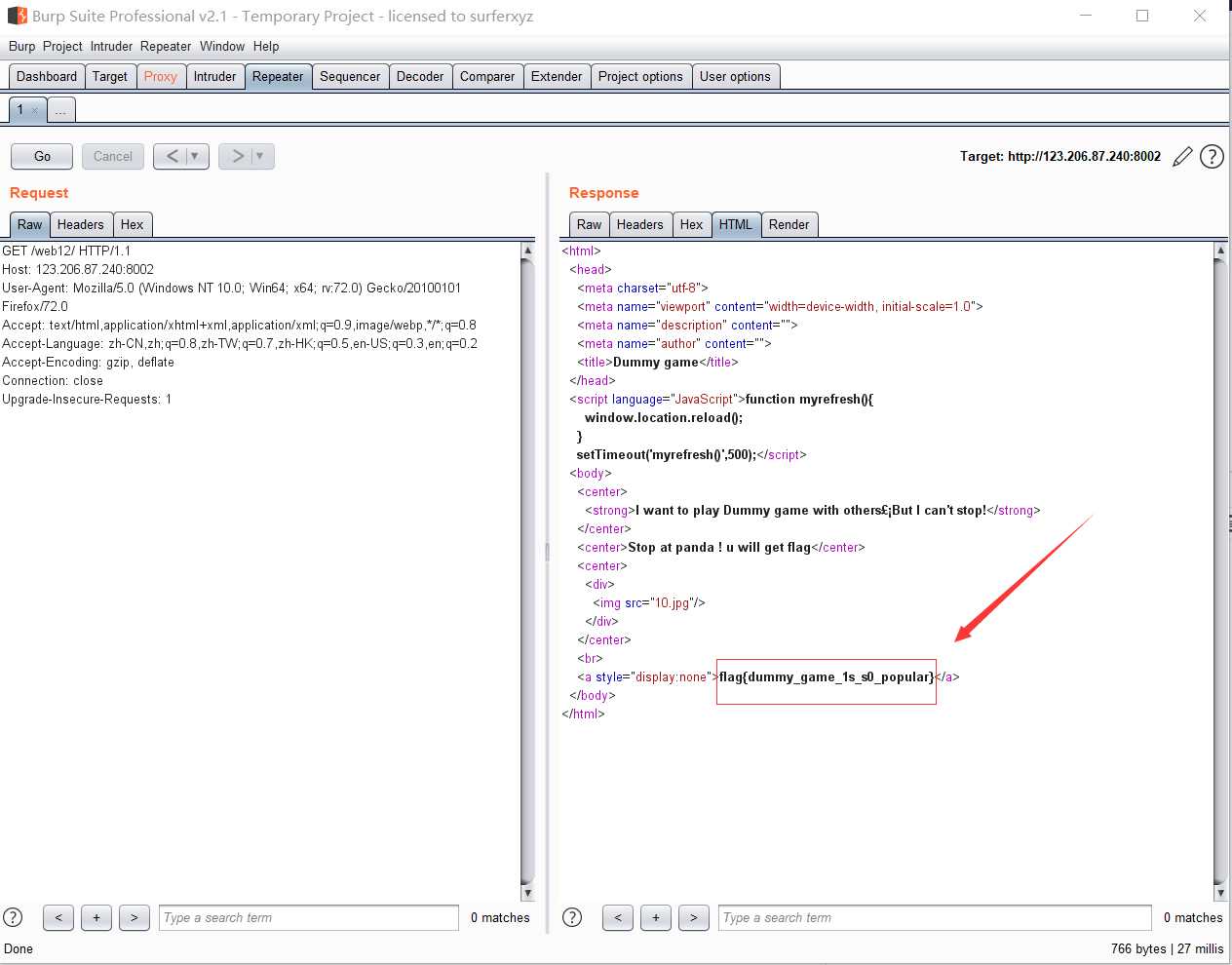Switch to the Proxy tab
Viewport: 1232px width, 965px height.
(161, 76)
